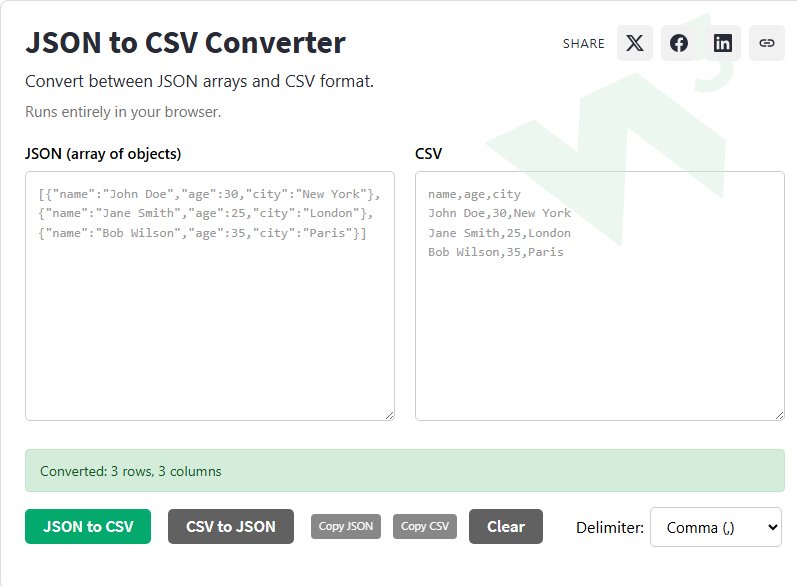Click the CSV textarea resize handle
This screenshot has height=587, width=797.
(779, 415)
